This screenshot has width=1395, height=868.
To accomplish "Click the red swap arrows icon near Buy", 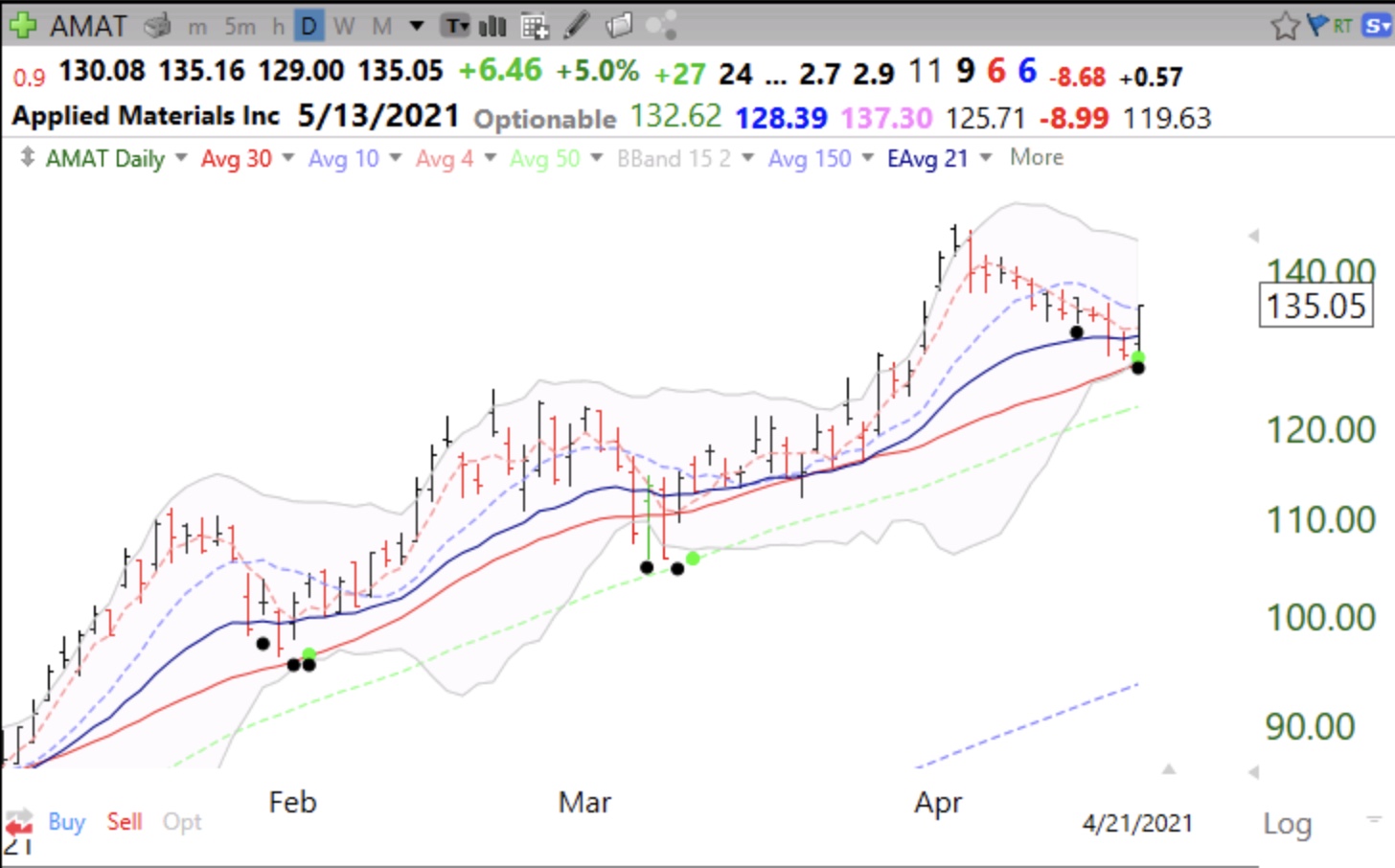I will [17, 823].
